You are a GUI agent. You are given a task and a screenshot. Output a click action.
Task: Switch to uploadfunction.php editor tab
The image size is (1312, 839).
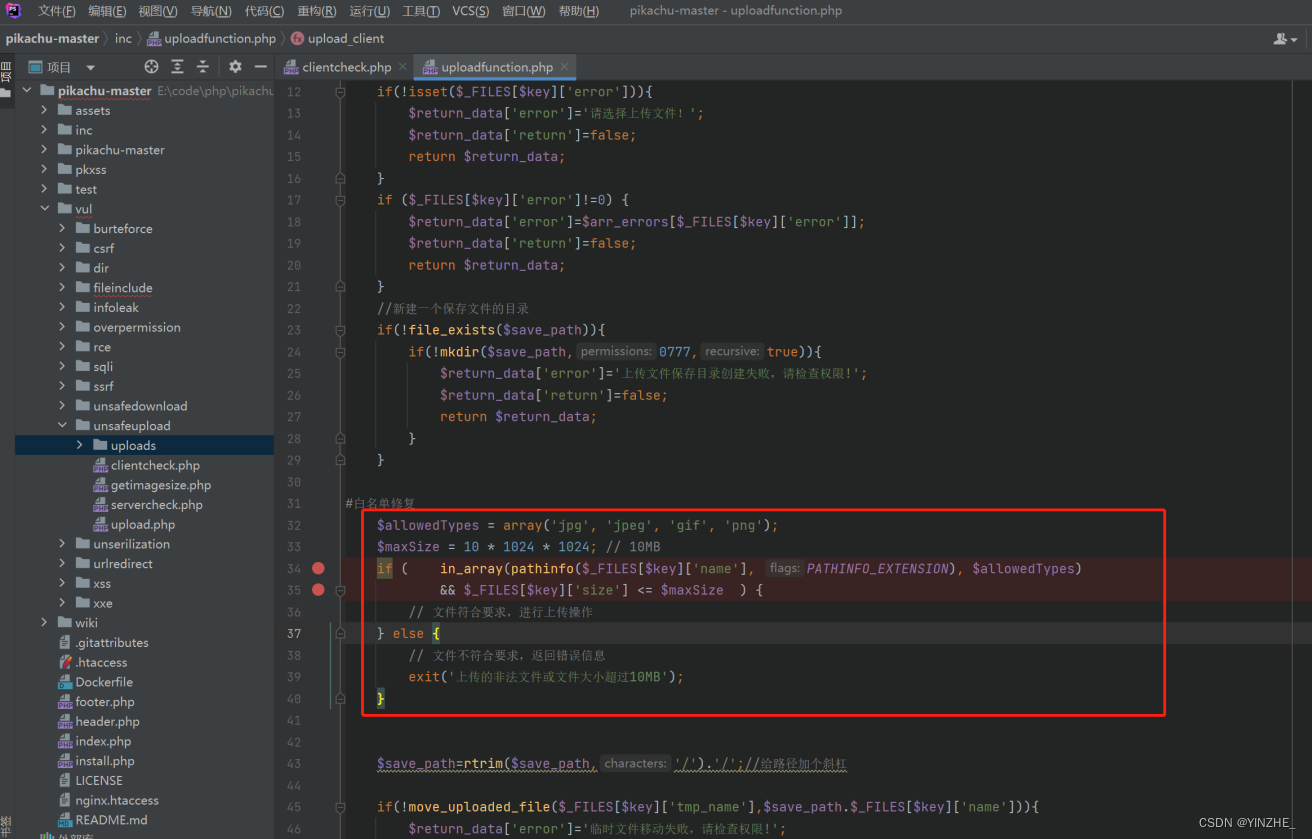(497, 67)
